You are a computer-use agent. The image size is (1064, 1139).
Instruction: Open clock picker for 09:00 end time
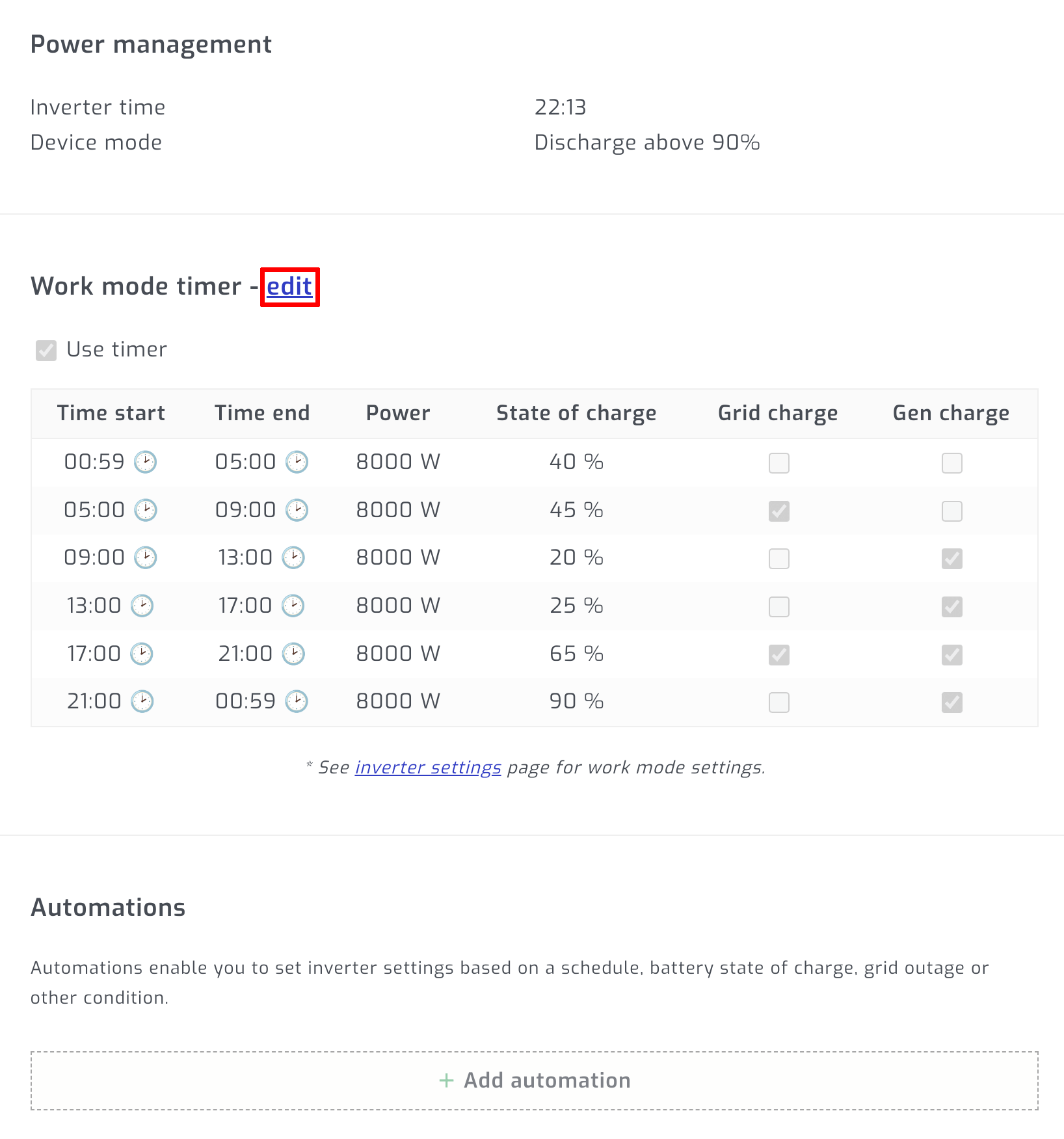(x=297, y=510)
